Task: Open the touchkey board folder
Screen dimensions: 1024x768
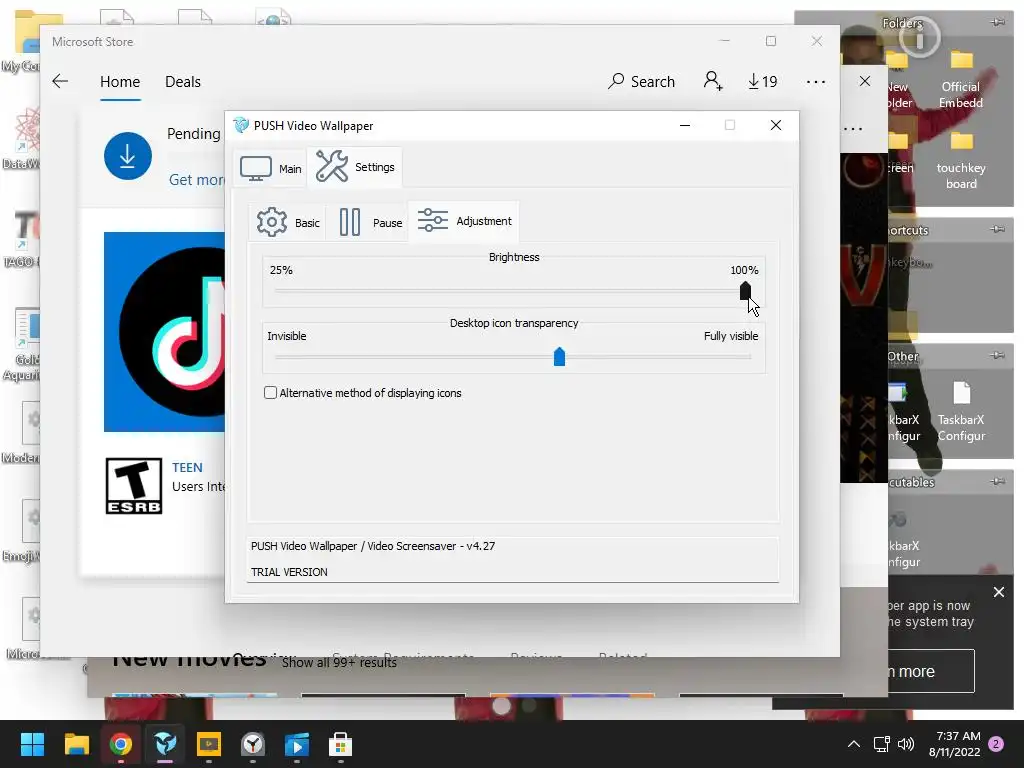Action: (x=961, y=160)
